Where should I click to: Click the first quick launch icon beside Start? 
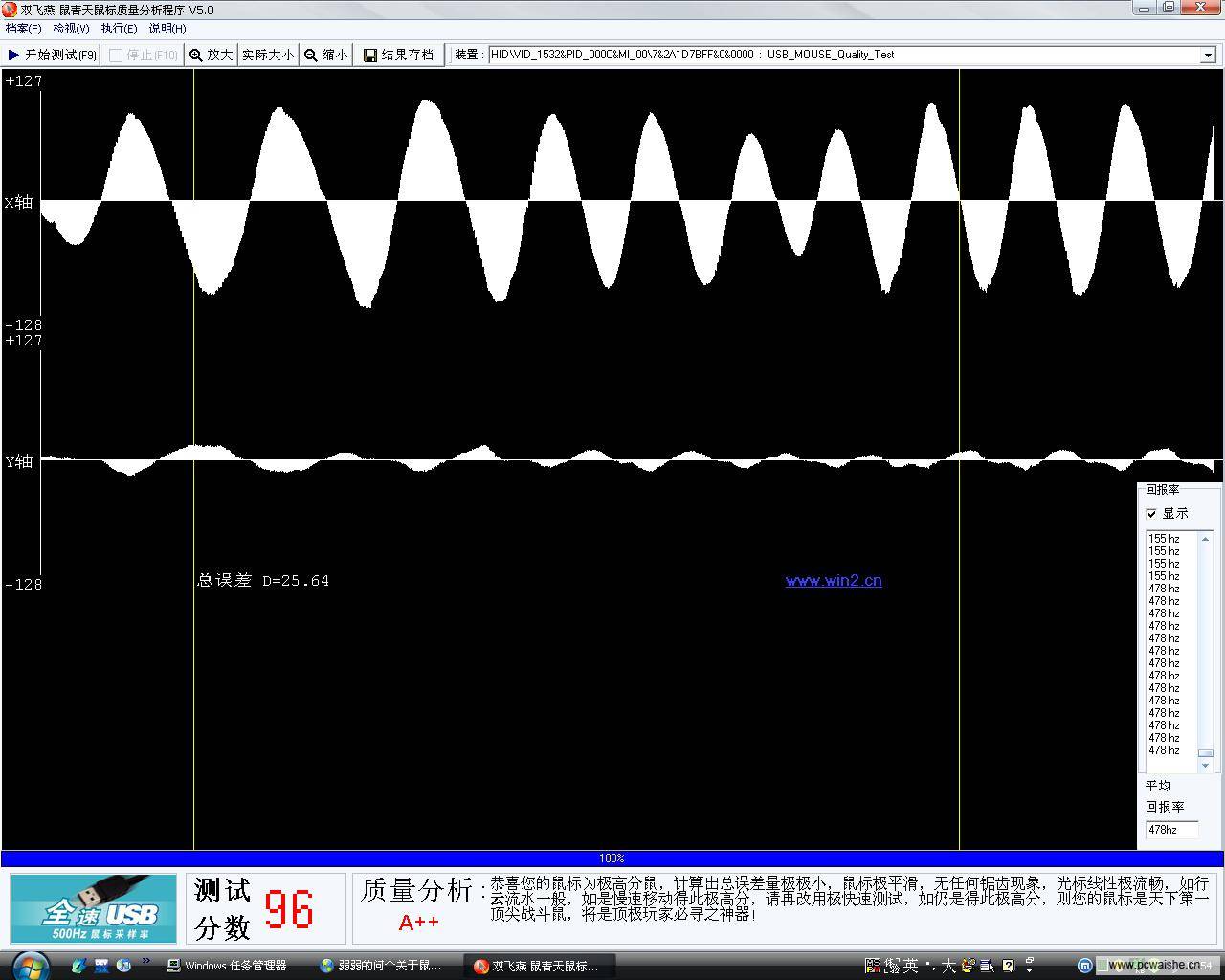78,966
